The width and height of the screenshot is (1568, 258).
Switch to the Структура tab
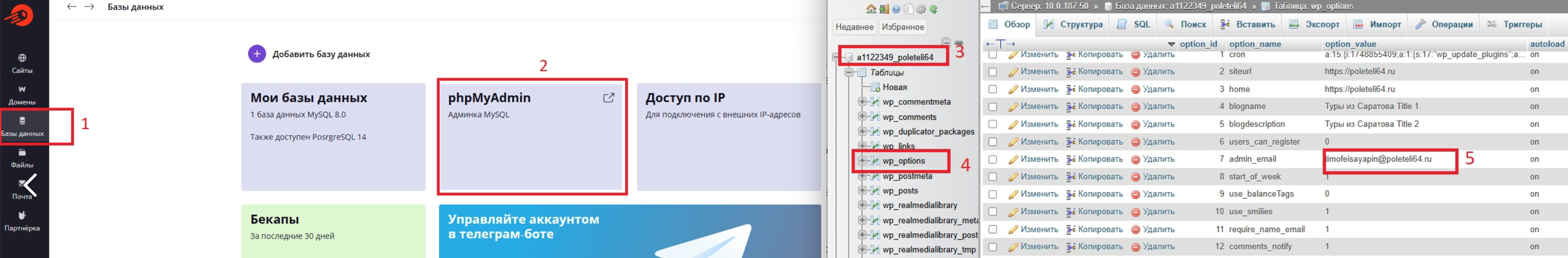pos(1073,24)
